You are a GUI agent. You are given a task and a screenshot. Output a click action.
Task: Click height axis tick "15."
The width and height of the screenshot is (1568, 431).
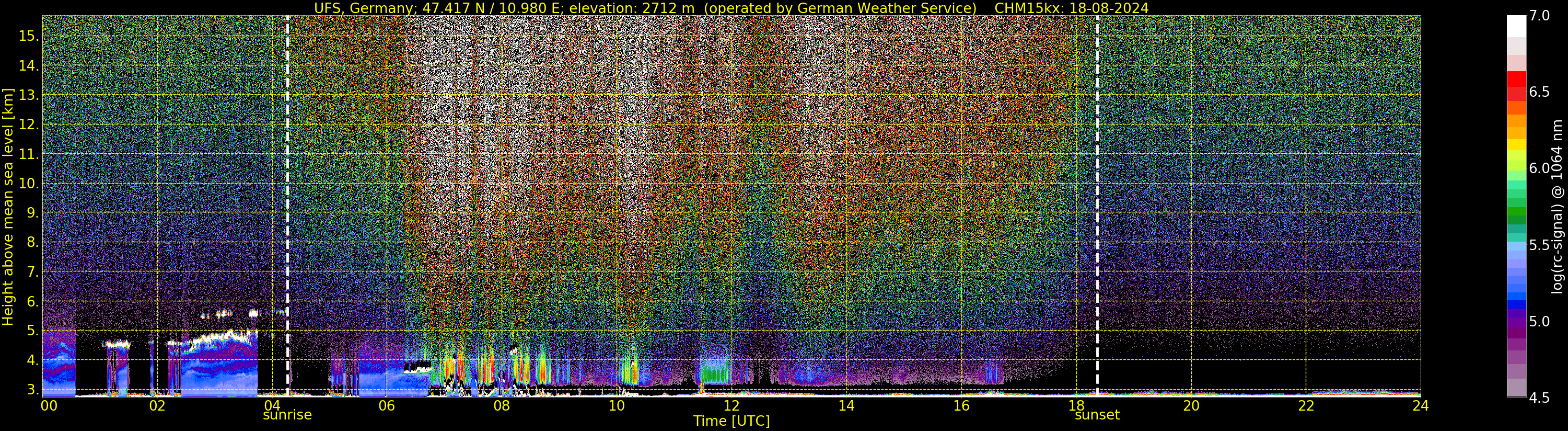click(x=29, y=36)
